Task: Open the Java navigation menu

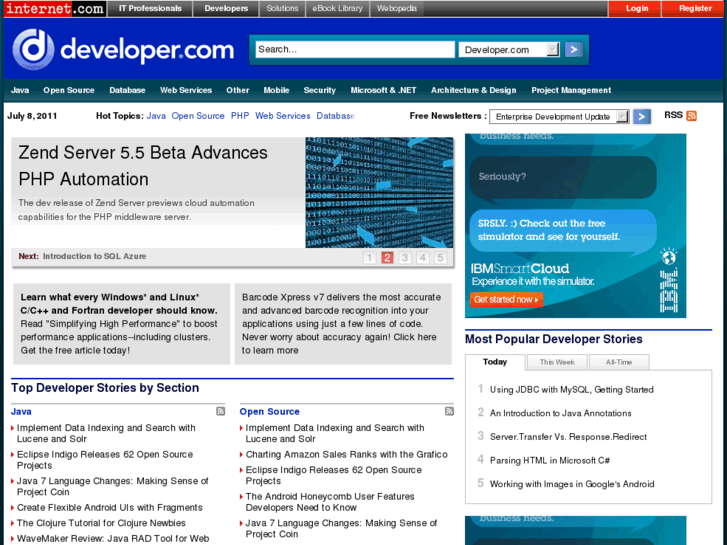Action: [x=20, y=90]
